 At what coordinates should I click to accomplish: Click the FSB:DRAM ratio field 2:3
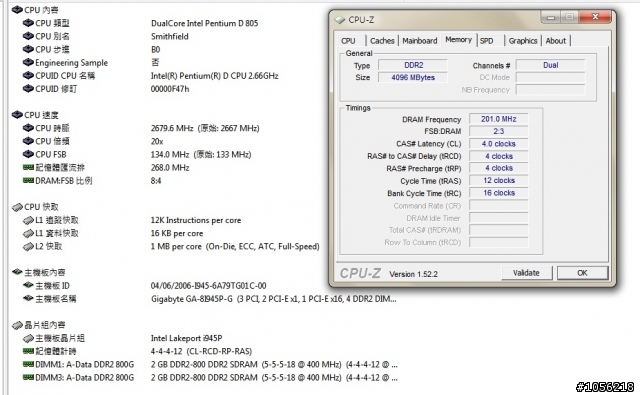click(x=498, y=131)
